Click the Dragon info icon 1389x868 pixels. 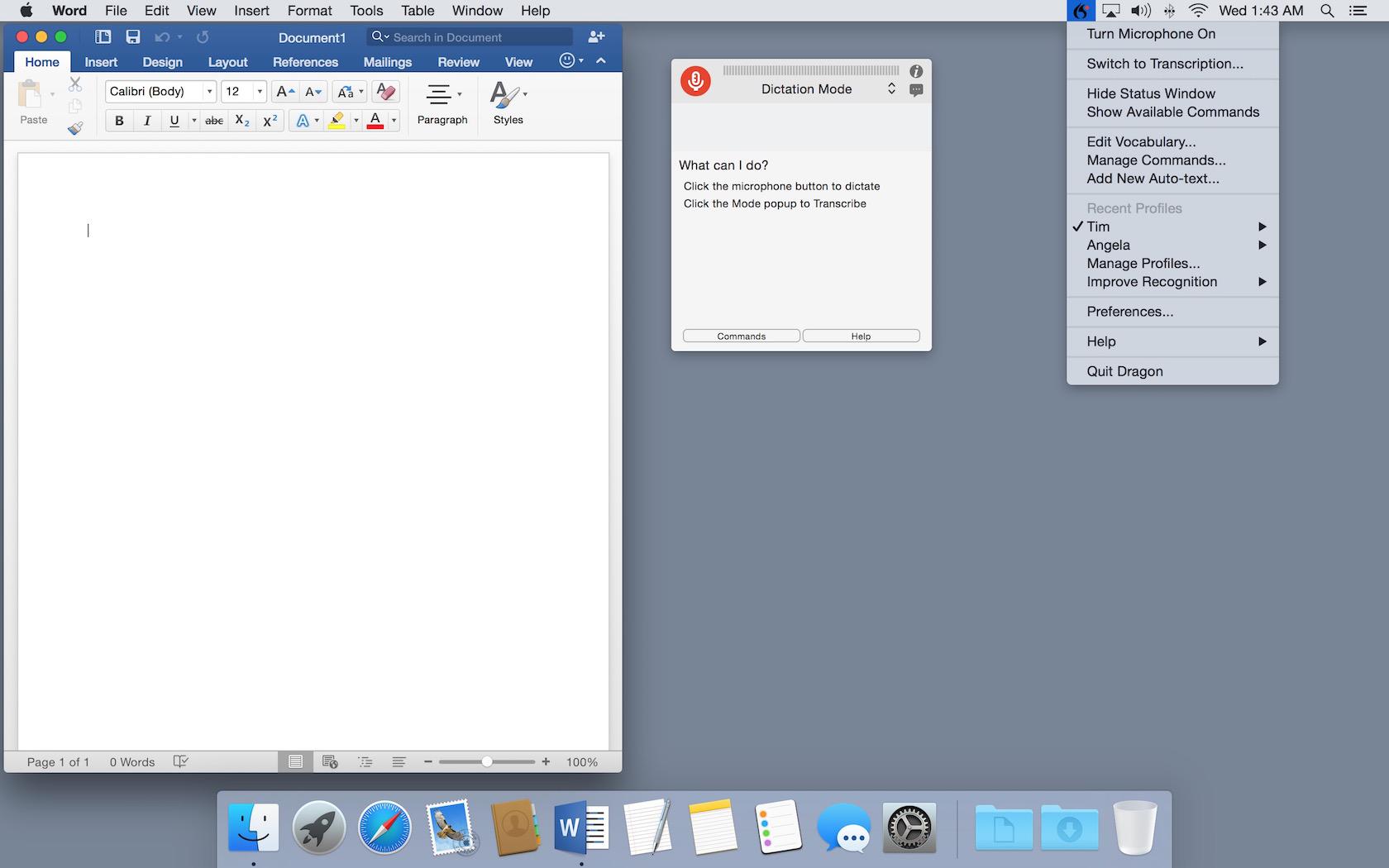click(916, 71)
